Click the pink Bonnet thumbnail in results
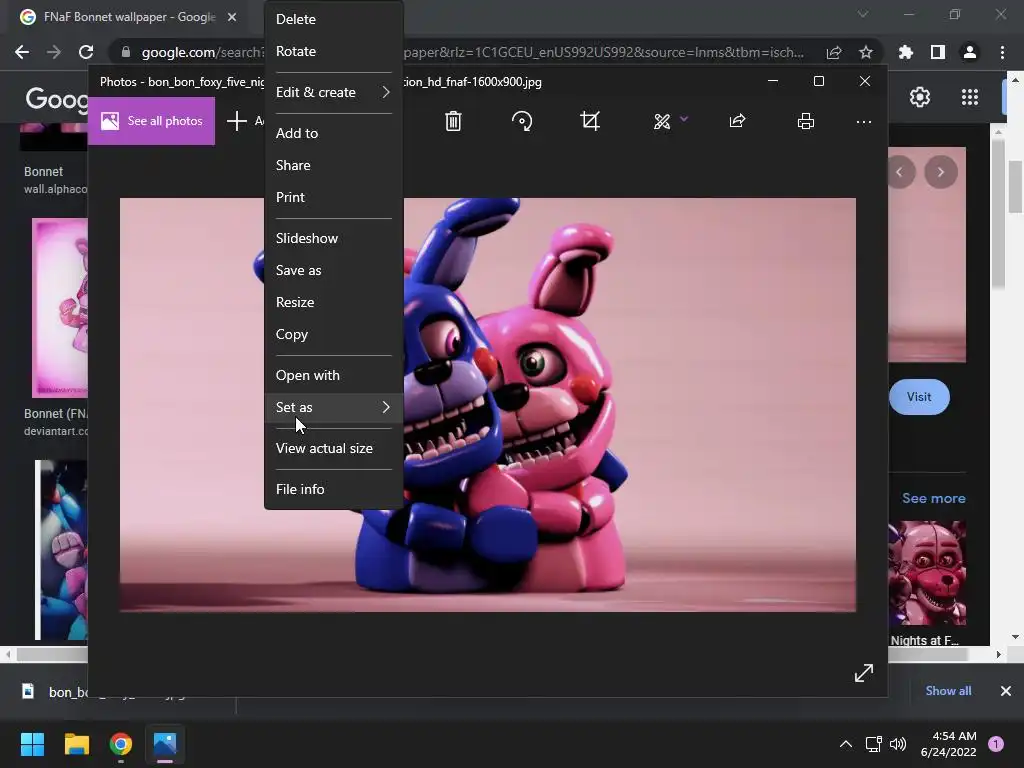Viewport: 1024px width, 768px height. coord(60,308)
